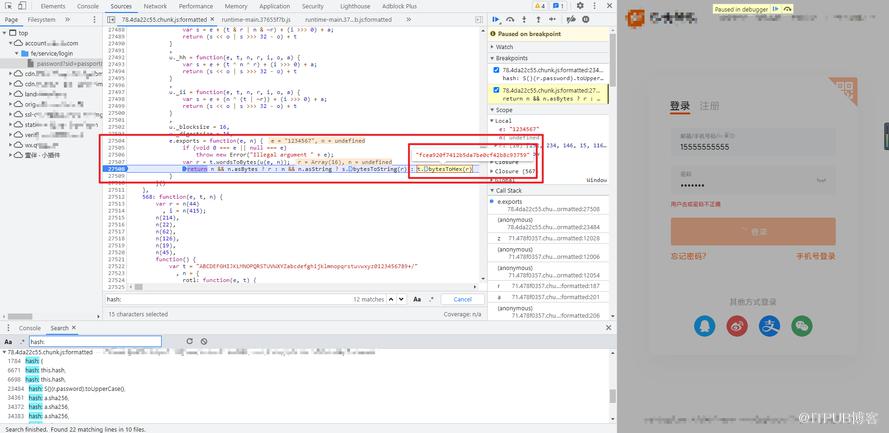Open the runtime-main.37655f7b.js file tab

point(256,19)
